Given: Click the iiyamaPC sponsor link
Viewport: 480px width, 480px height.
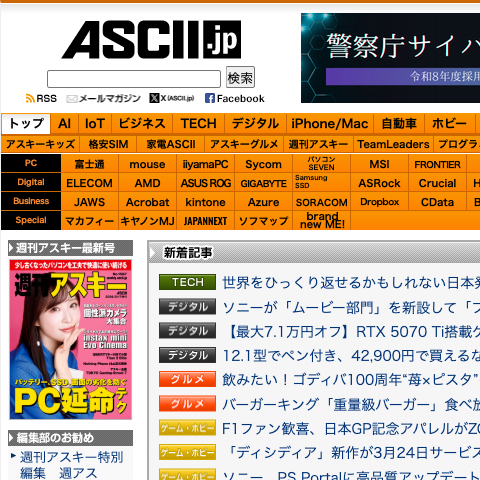Looking at the screenshot, I should coord(205,164).
